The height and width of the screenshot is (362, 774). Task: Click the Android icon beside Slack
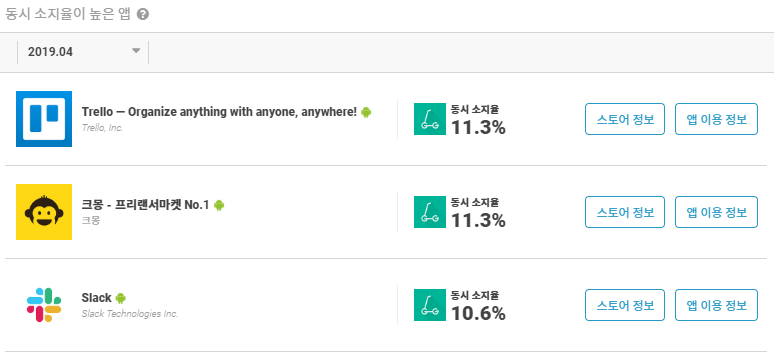[x=120, y=298]
